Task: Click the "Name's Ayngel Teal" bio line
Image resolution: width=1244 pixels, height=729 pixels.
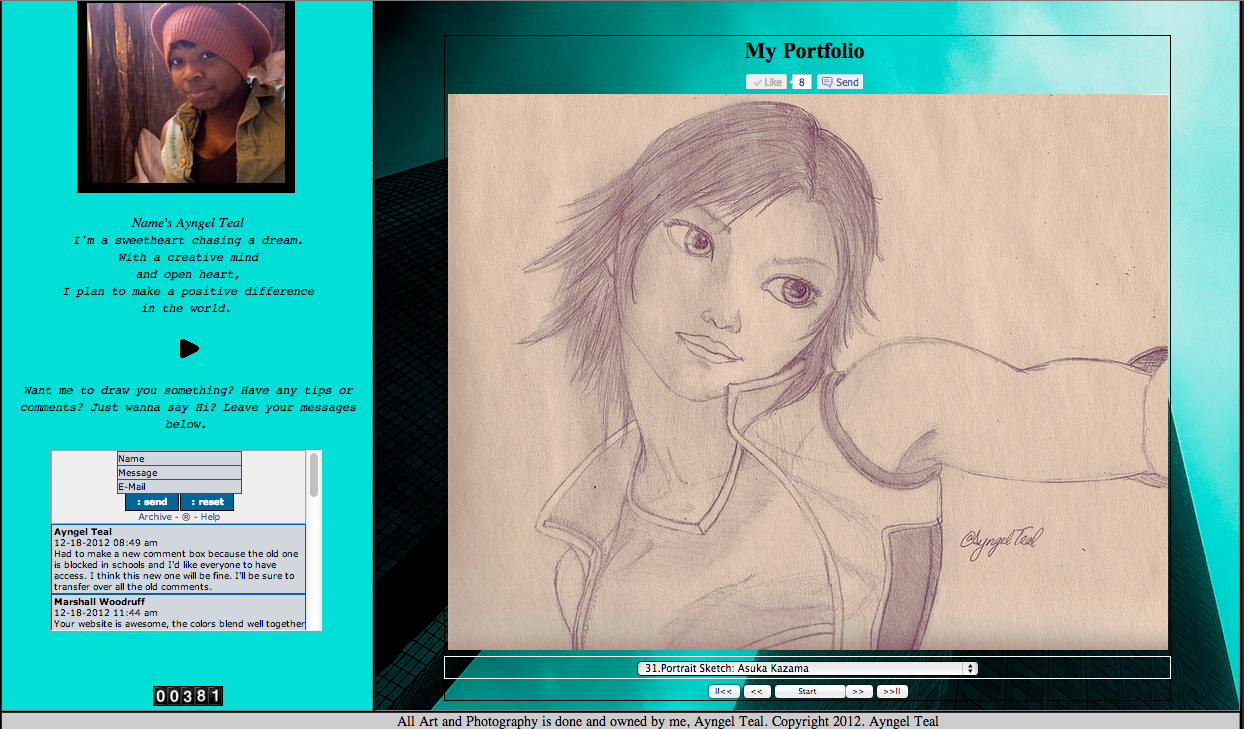Action: tap(188, 223)
